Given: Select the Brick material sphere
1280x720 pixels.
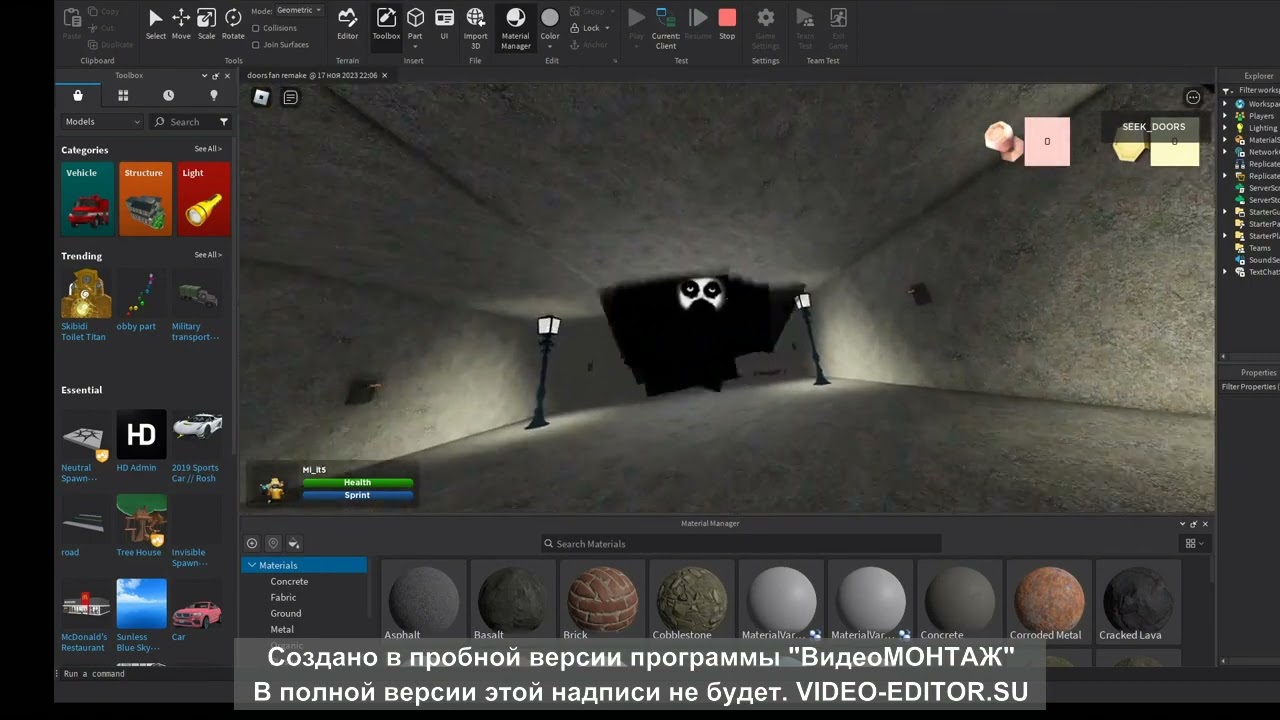Looking at the screenshot, I should pyautogui.click(x=602, y=600).
